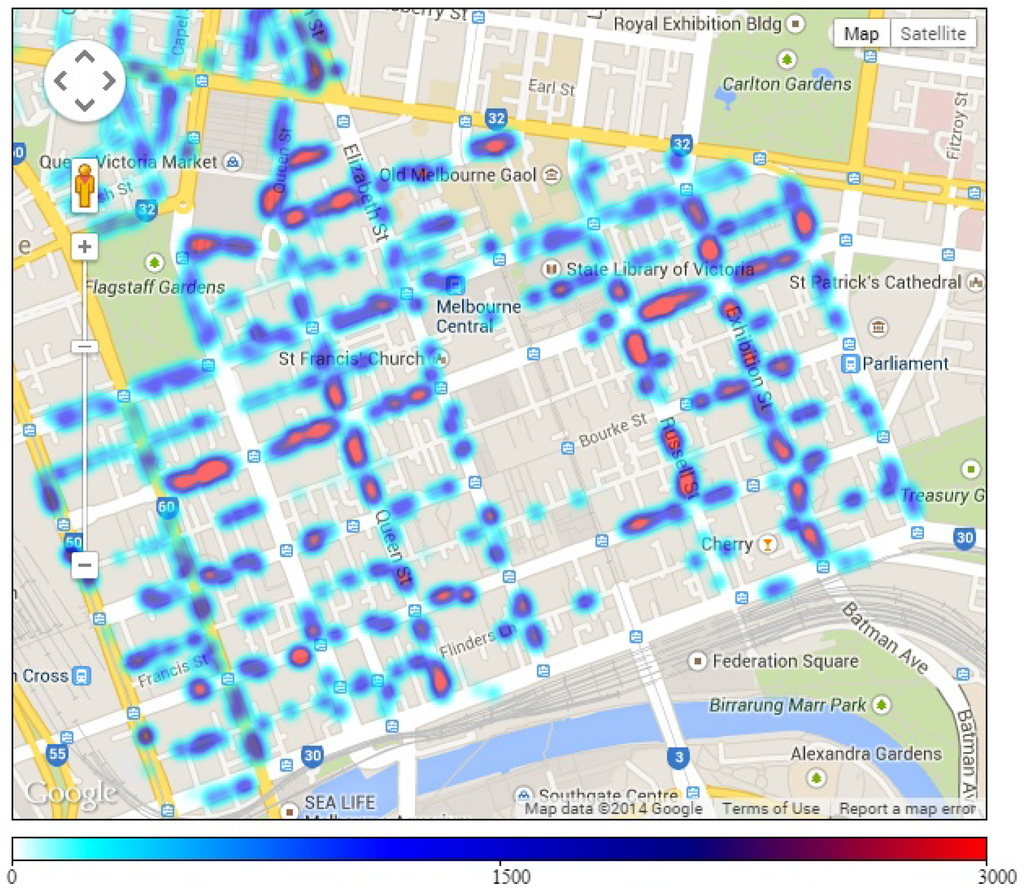Click the Treasury Gardens marker icon

click(970, 469)
